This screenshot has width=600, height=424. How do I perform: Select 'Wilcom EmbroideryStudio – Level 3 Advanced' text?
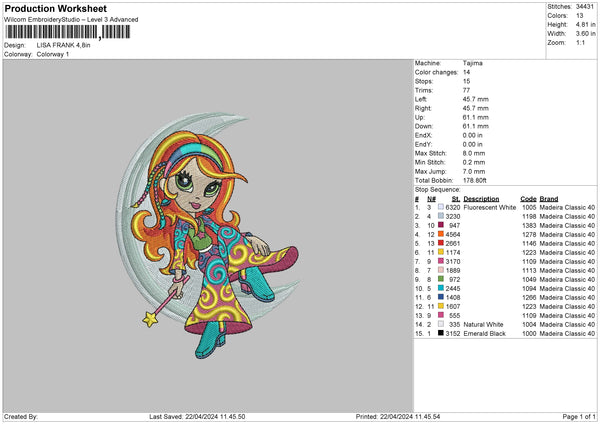(71, 20)
